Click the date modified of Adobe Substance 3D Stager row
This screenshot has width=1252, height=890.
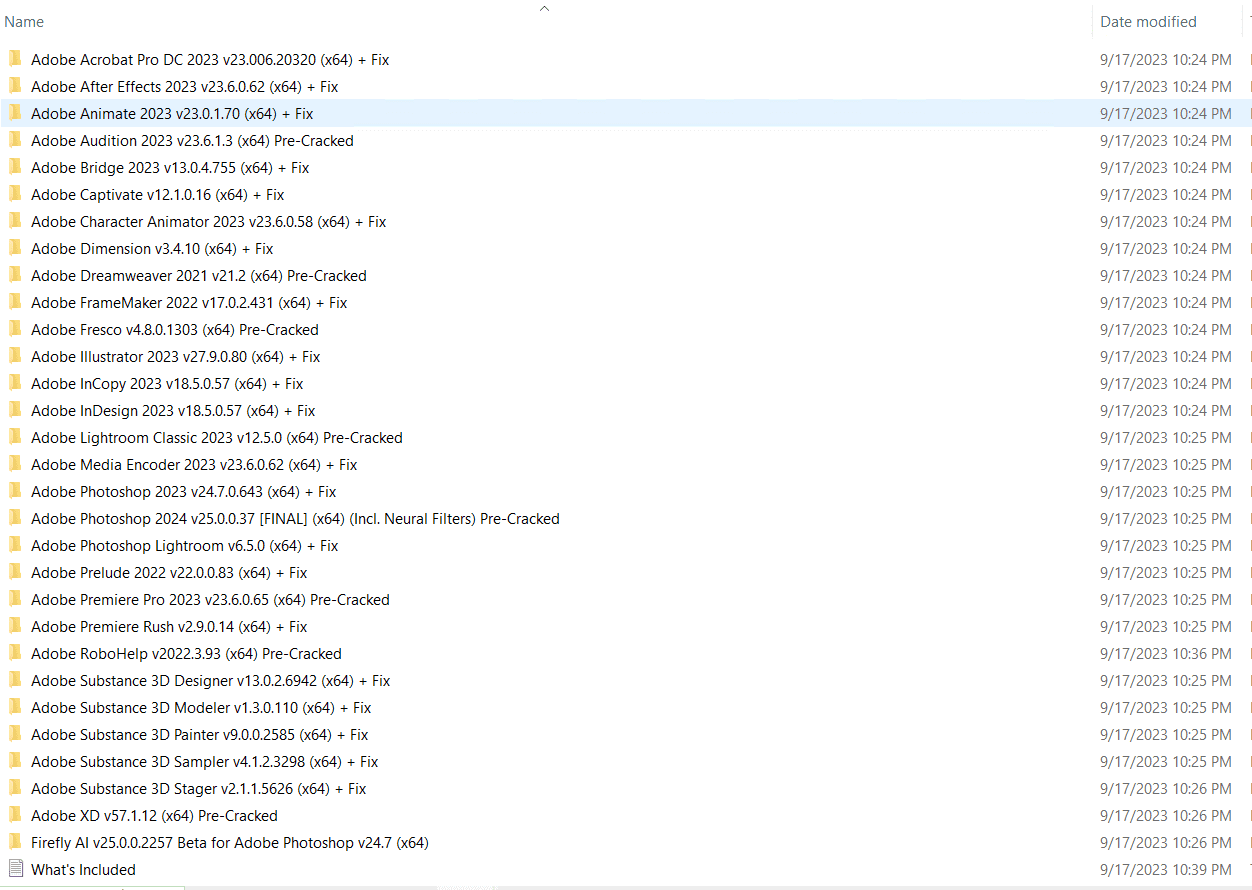click(1166, 789)
